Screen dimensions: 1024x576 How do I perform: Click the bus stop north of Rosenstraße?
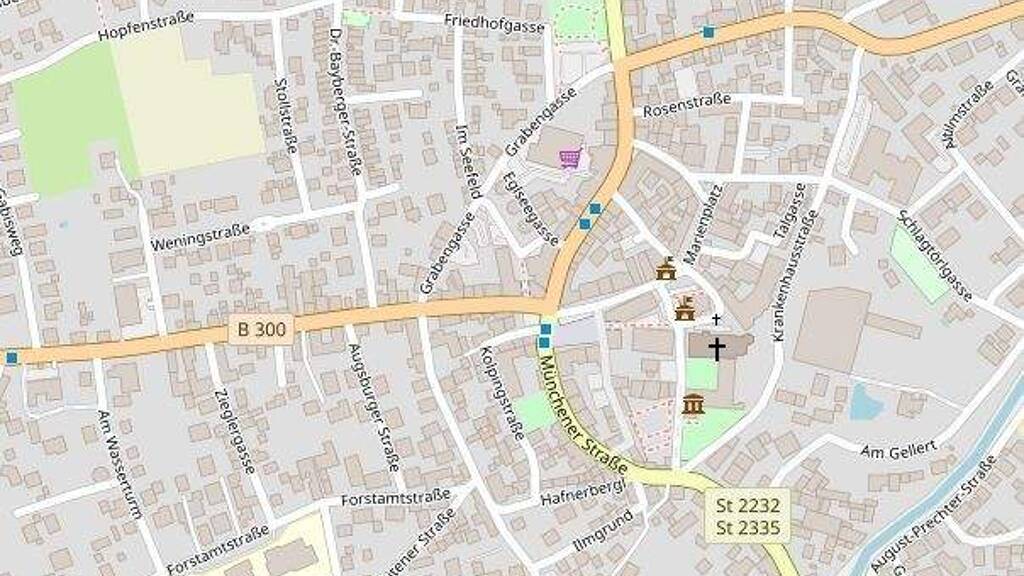click(x=709, y=31)
